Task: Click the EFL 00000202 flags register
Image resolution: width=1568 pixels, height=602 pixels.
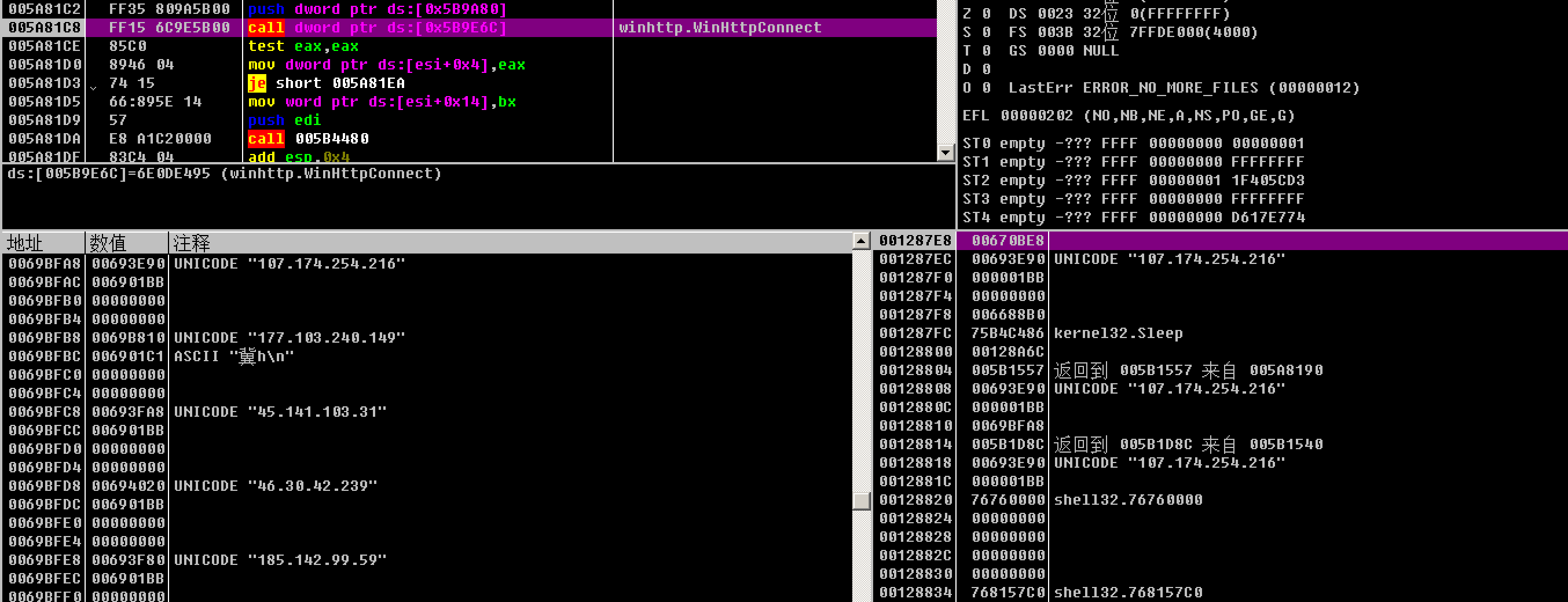Action: (1128, 116)
